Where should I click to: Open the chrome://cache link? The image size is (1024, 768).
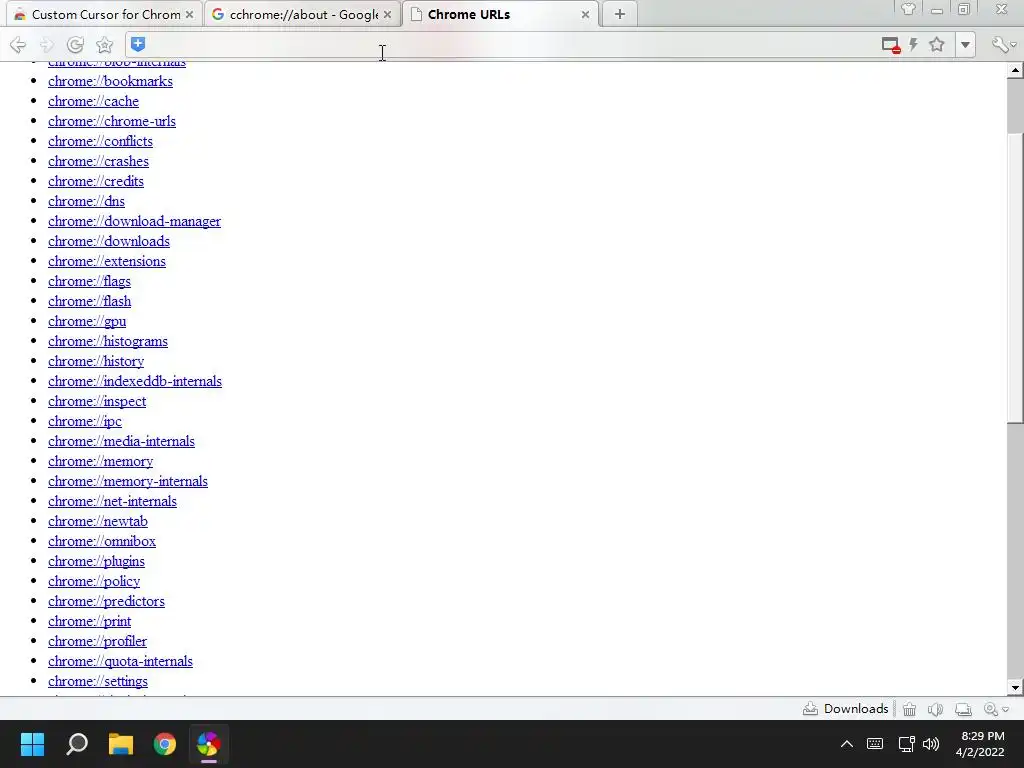click(93, 101)
